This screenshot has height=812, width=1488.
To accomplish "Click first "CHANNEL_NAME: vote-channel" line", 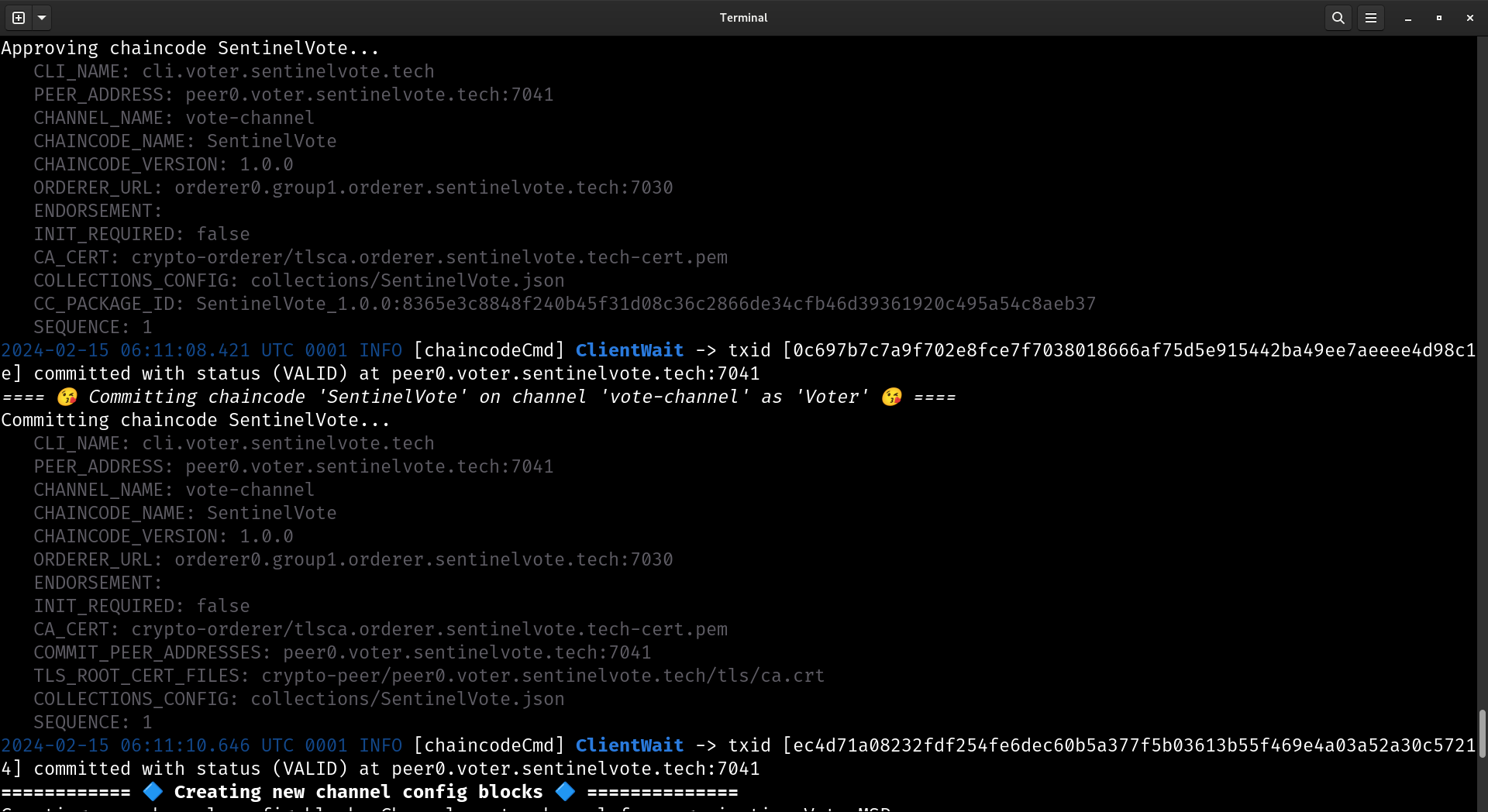I will point(174,118).
